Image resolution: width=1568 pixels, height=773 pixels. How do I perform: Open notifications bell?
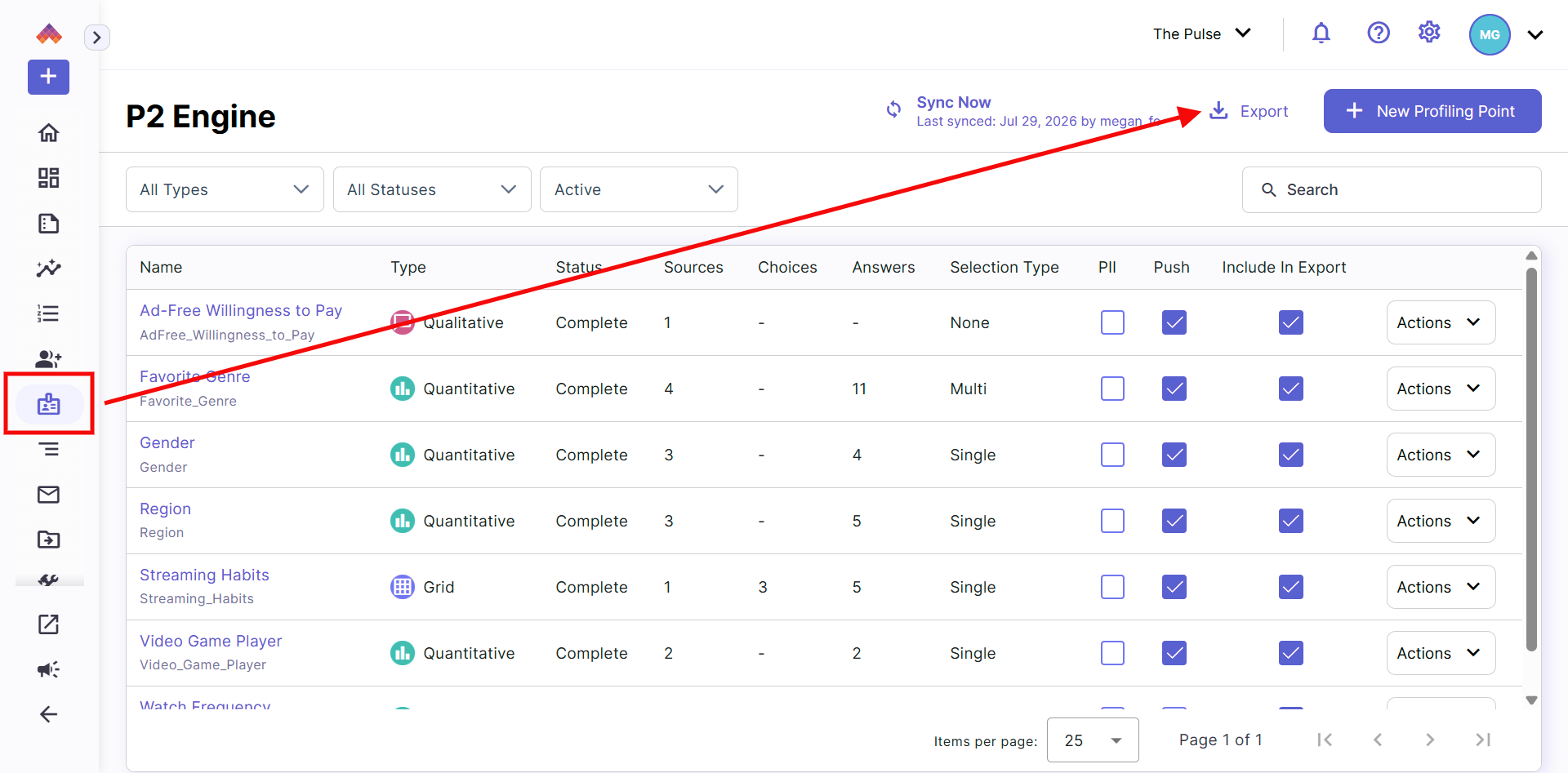1321,33
